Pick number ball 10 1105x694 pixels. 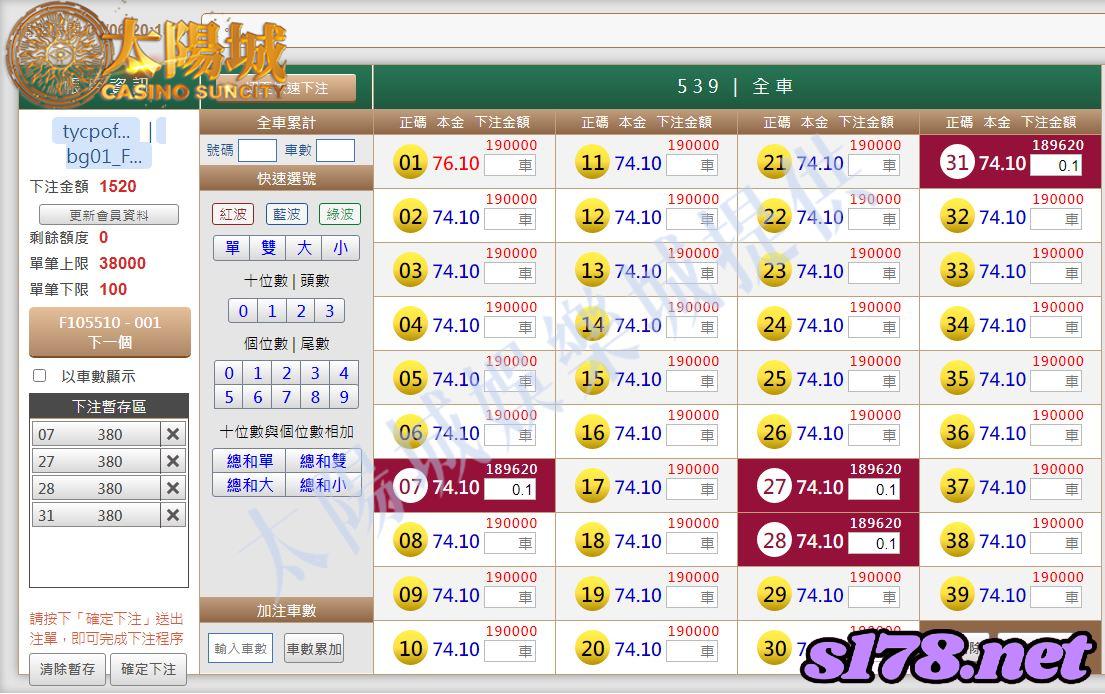(410, 648)
